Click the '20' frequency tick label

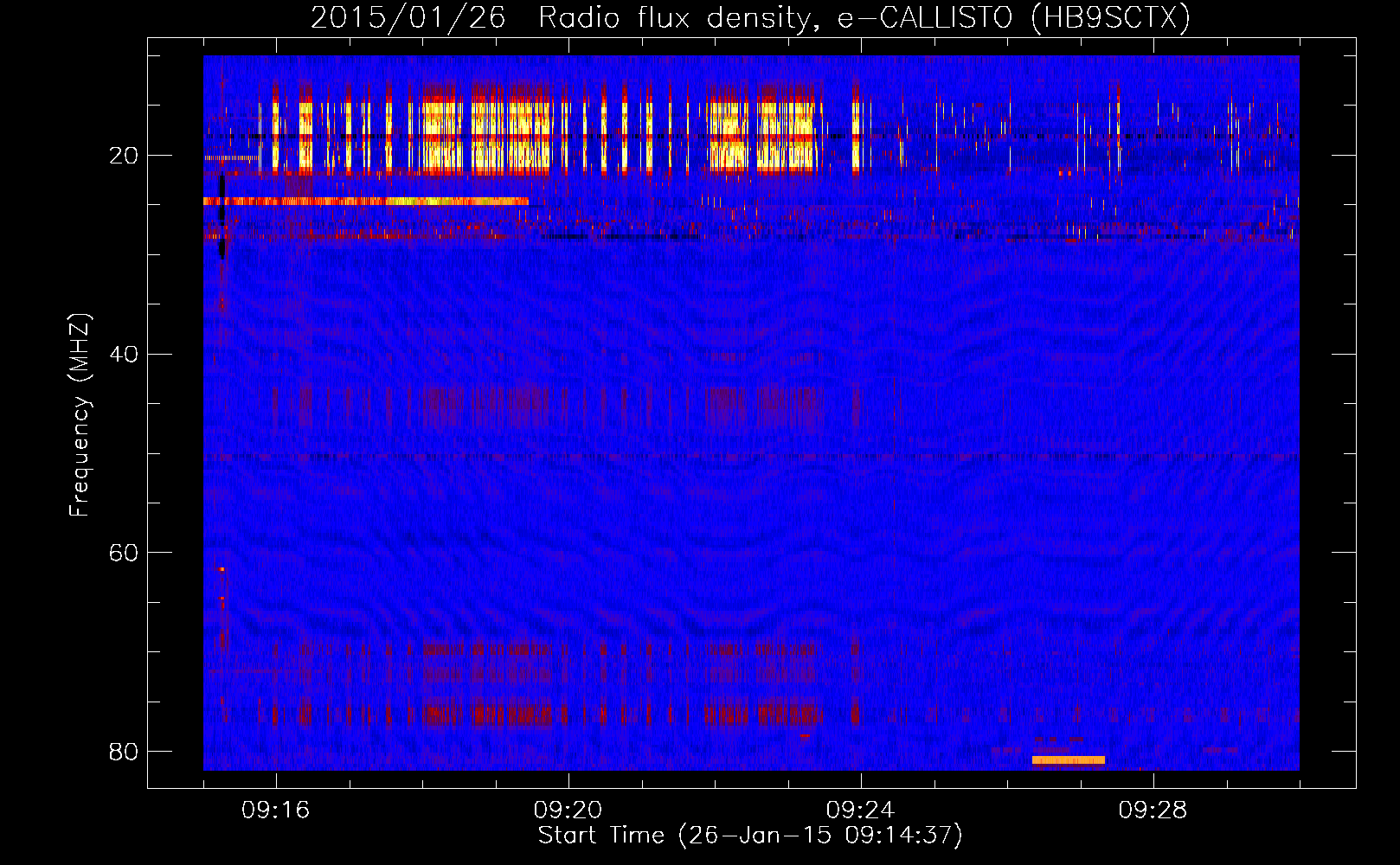point(123,156)
